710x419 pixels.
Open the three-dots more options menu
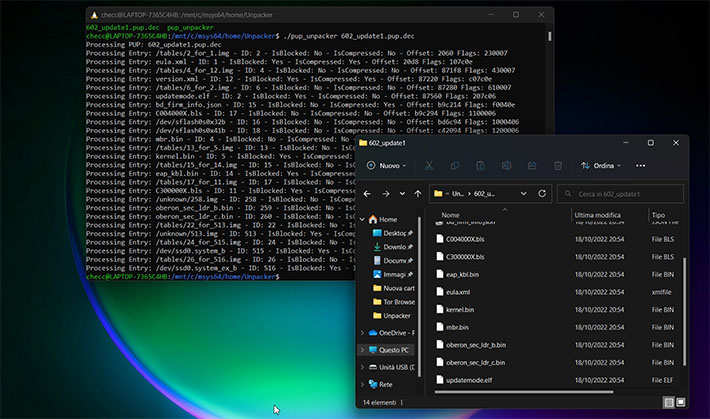640,166
